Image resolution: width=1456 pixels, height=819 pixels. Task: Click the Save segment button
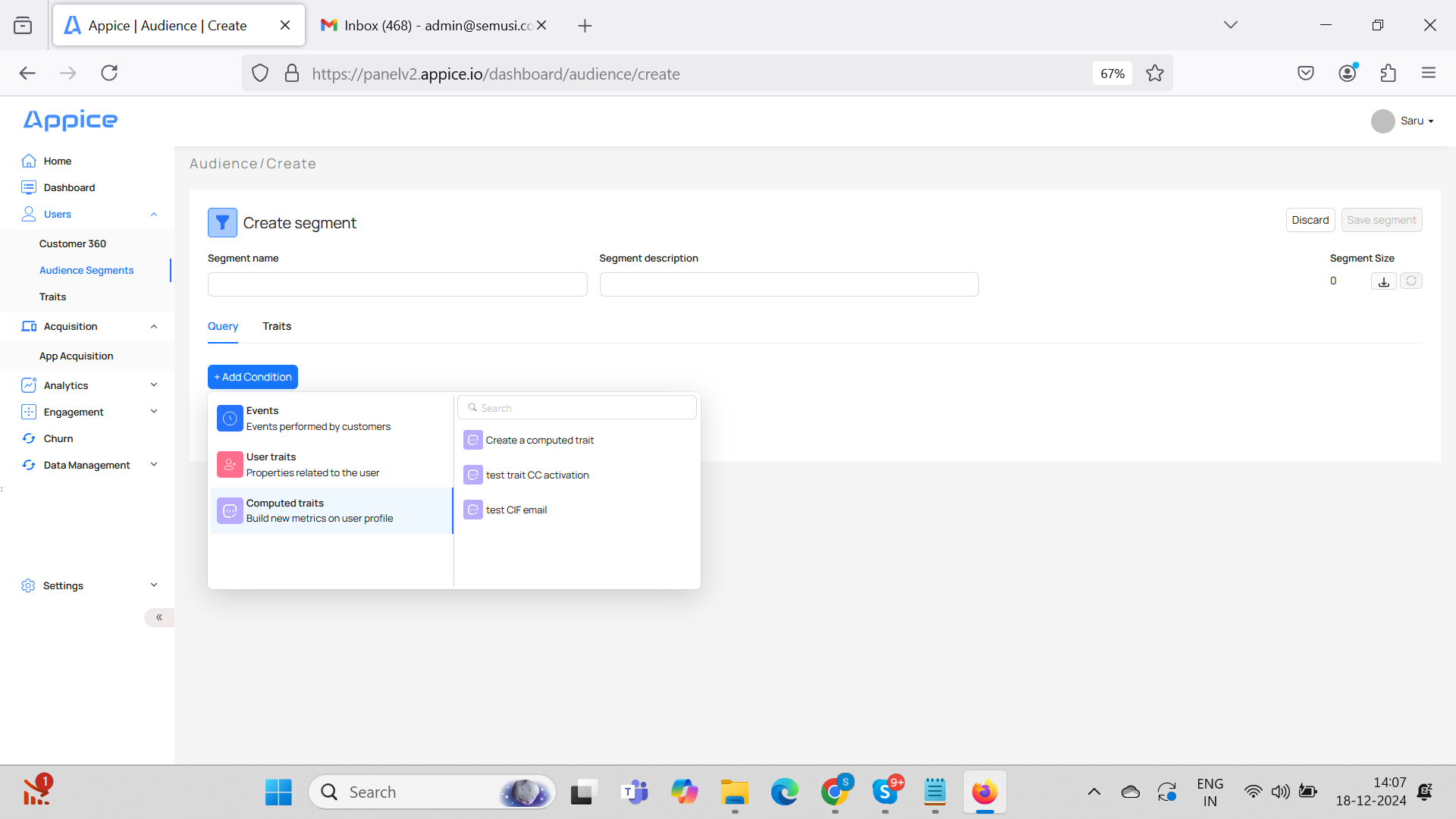tap(1382, 220)
